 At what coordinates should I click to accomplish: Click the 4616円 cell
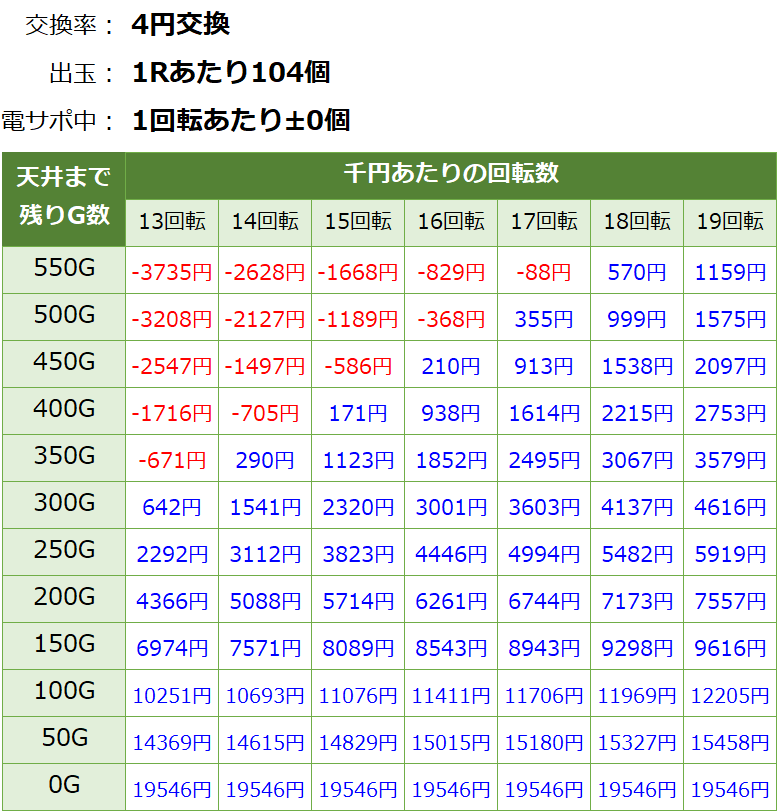[x=730, y=507]
